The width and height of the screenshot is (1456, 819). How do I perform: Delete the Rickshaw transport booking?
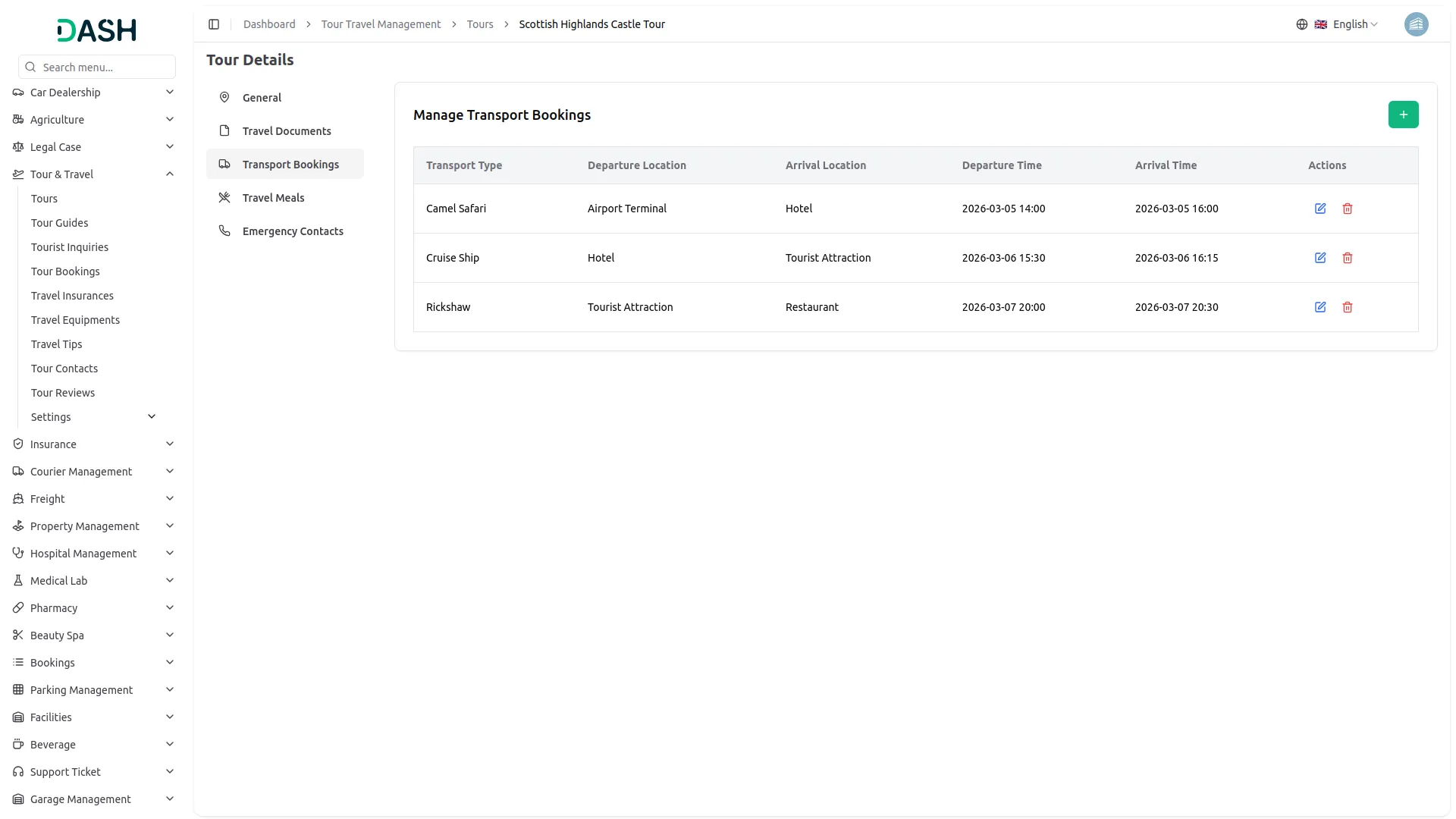(x=1348, y=307)
